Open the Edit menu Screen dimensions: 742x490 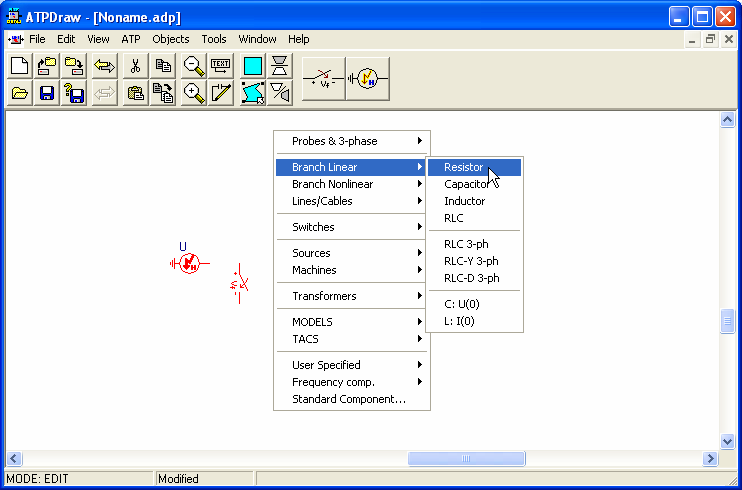point(66,39)
